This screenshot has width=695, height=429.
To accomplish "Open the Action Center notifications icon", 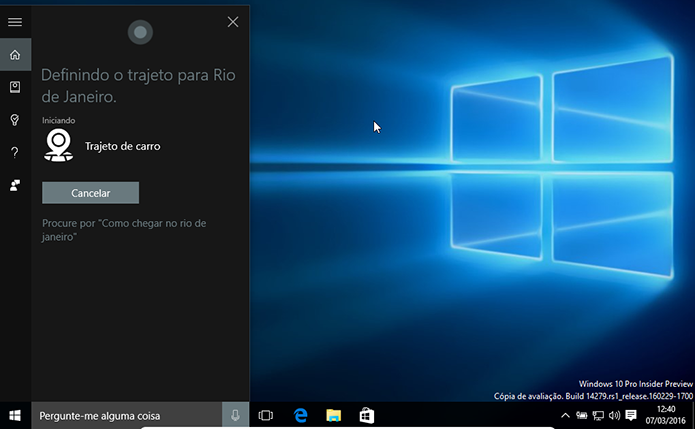I will 631,415.
